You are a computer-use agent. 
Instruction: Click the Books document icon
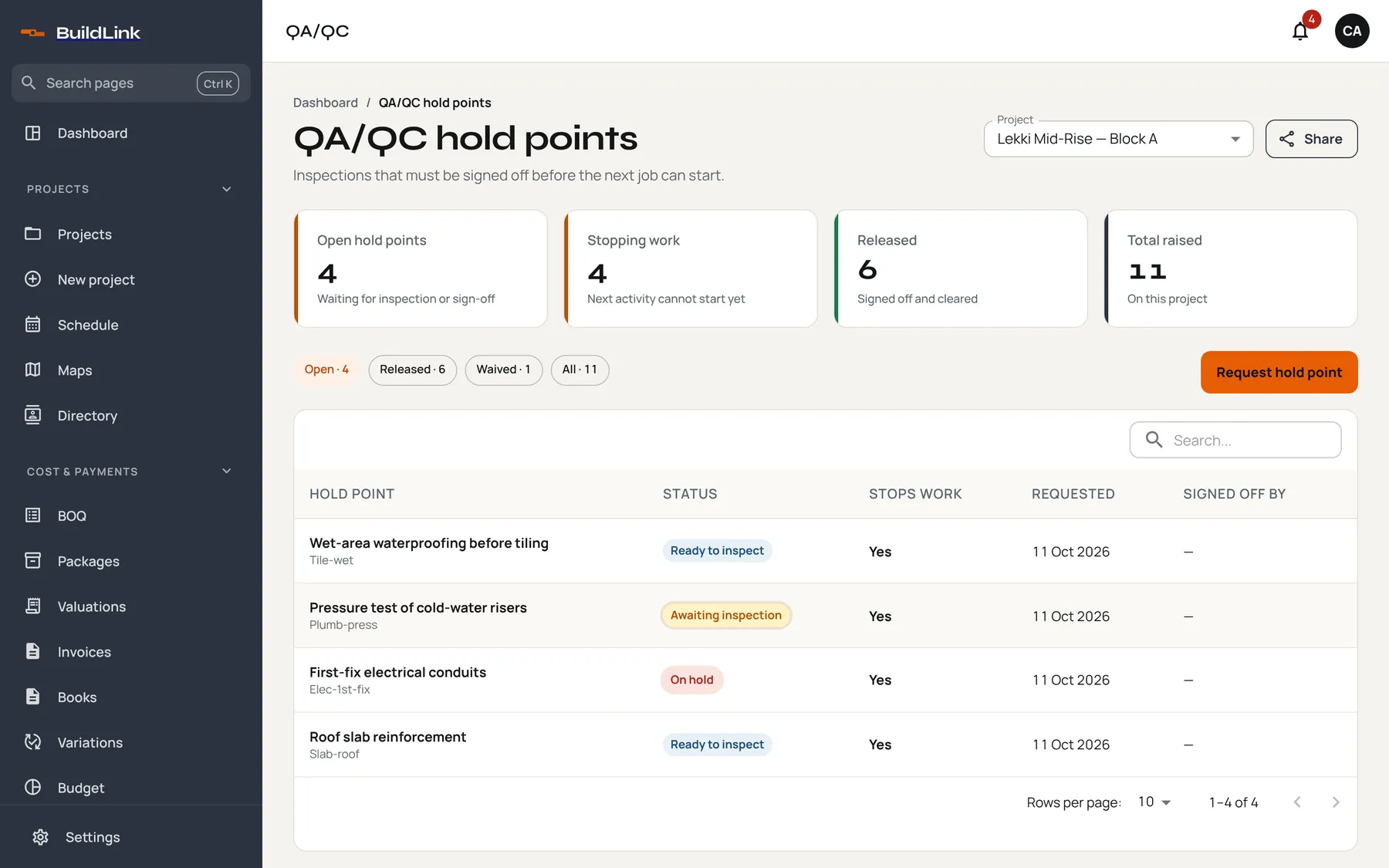click(32, 697)
